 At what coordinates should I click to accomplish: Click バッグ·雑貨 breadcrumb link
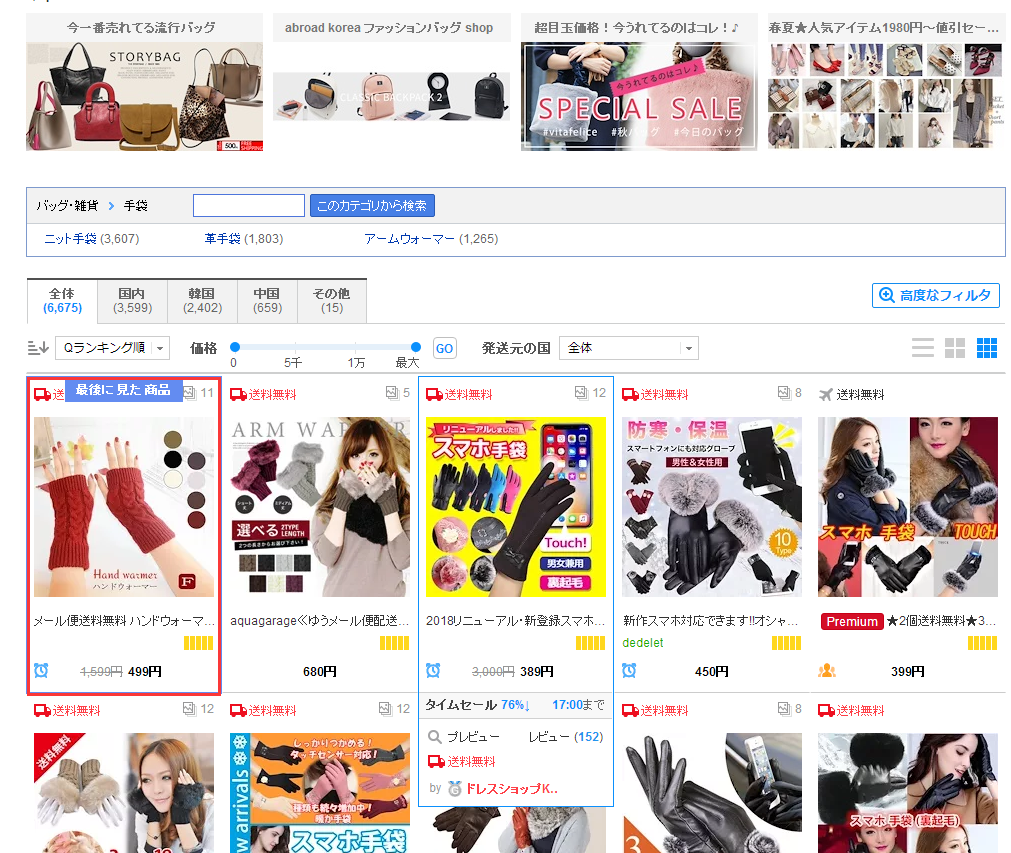67,206
